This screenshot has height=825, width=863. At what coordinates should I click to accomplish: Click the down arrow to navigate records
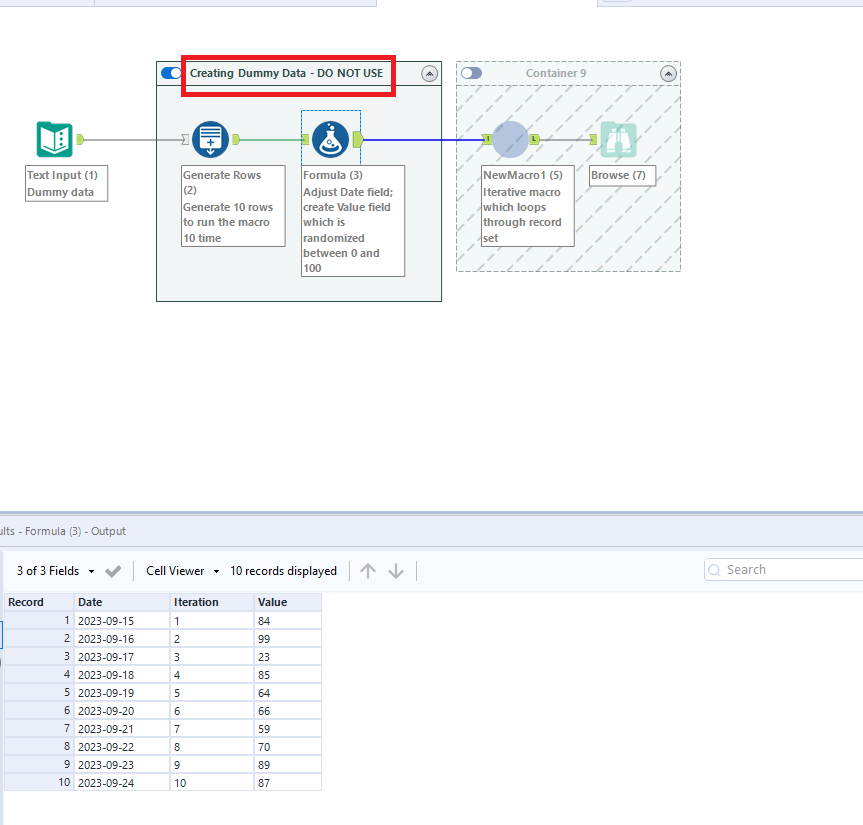point(396,570)
